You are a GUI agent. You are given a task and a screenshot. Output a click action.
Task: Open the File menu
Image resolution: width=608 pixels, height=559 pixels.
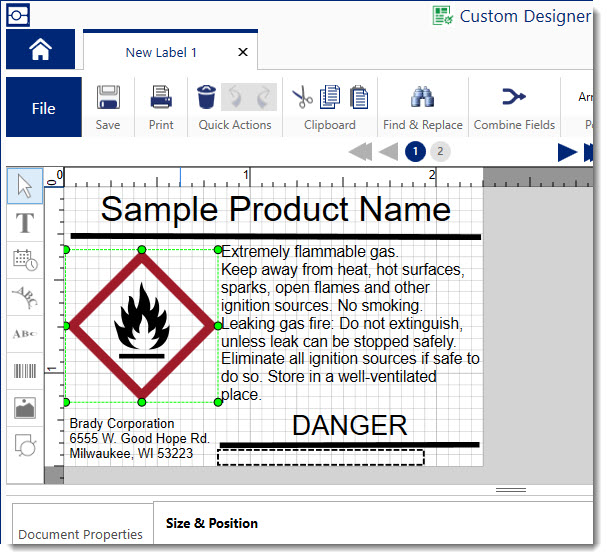pyautogui.click(x=43, y=108)
